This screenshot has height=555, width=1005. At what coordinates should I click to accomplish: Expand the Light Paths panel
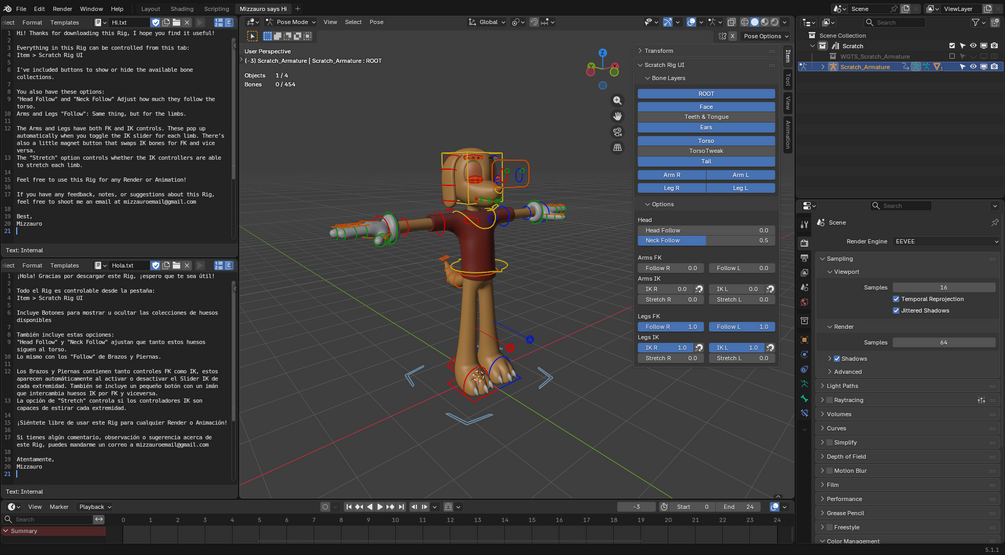(x=908, y=386)
